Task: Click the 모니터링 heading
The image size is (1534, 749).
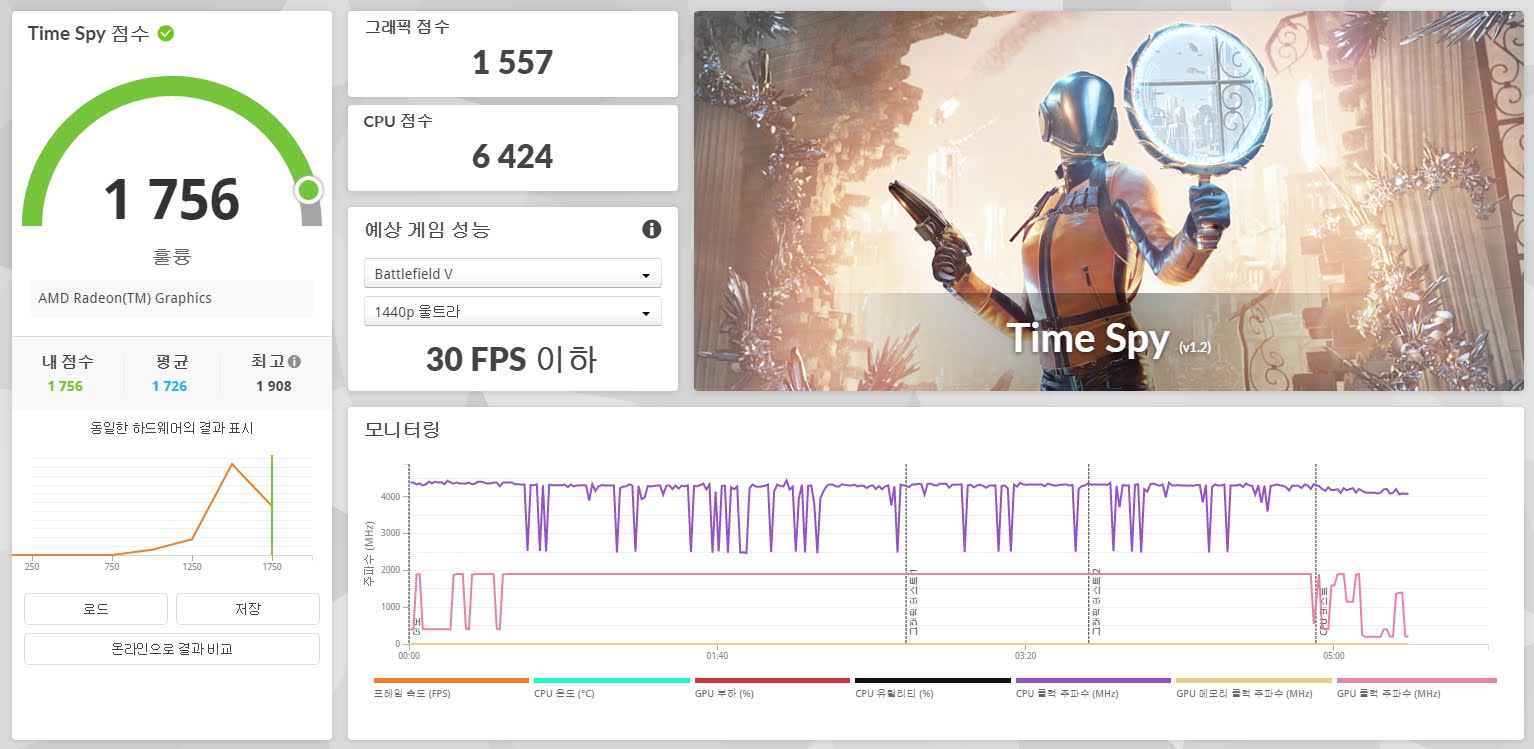Action: coord(402,430)
